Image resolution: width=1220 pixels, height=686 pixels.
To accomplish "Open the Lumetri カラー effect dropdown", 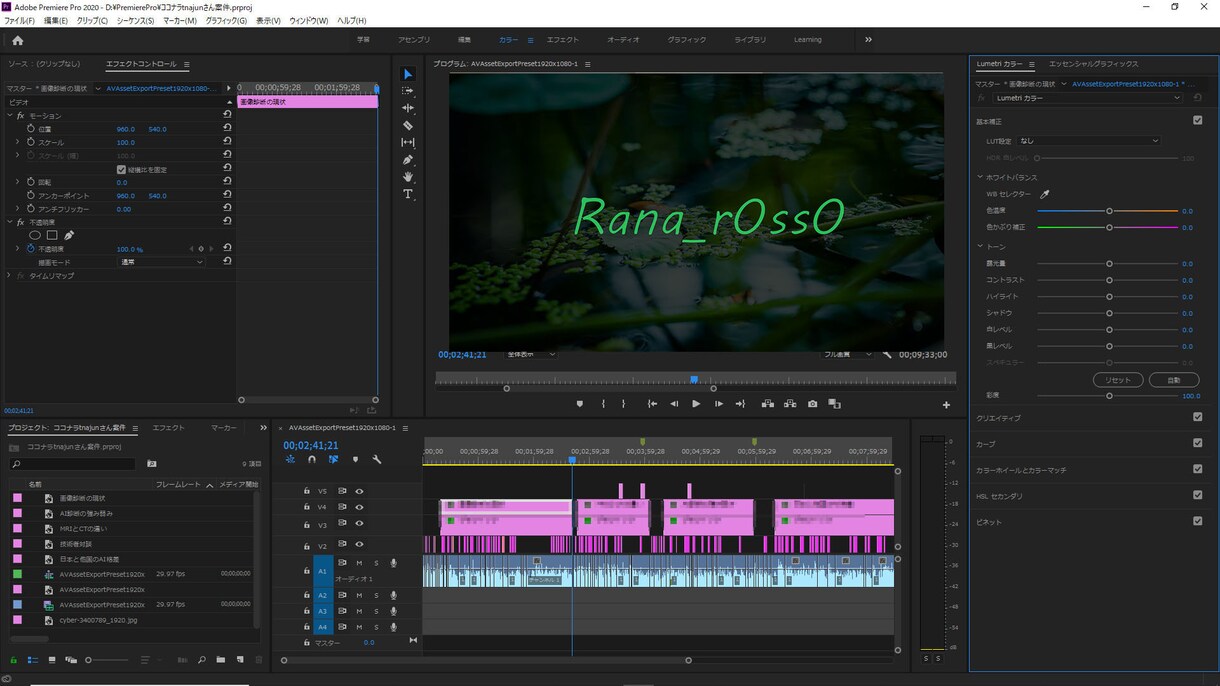I will pos(1088,98).
